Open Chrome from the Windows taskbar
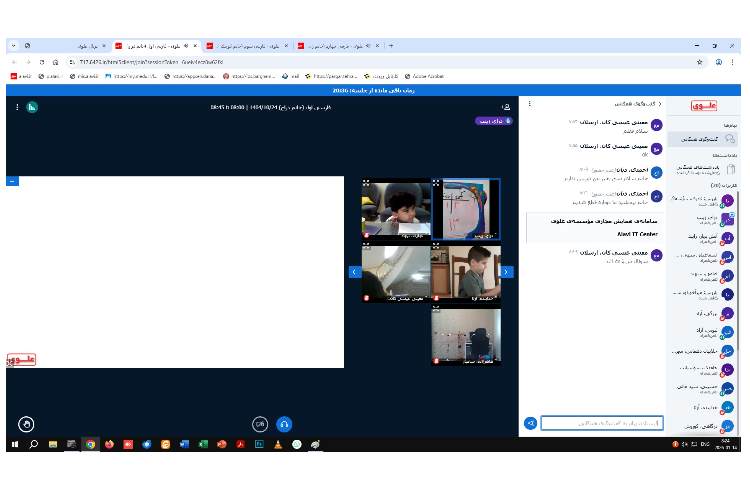 90,444
